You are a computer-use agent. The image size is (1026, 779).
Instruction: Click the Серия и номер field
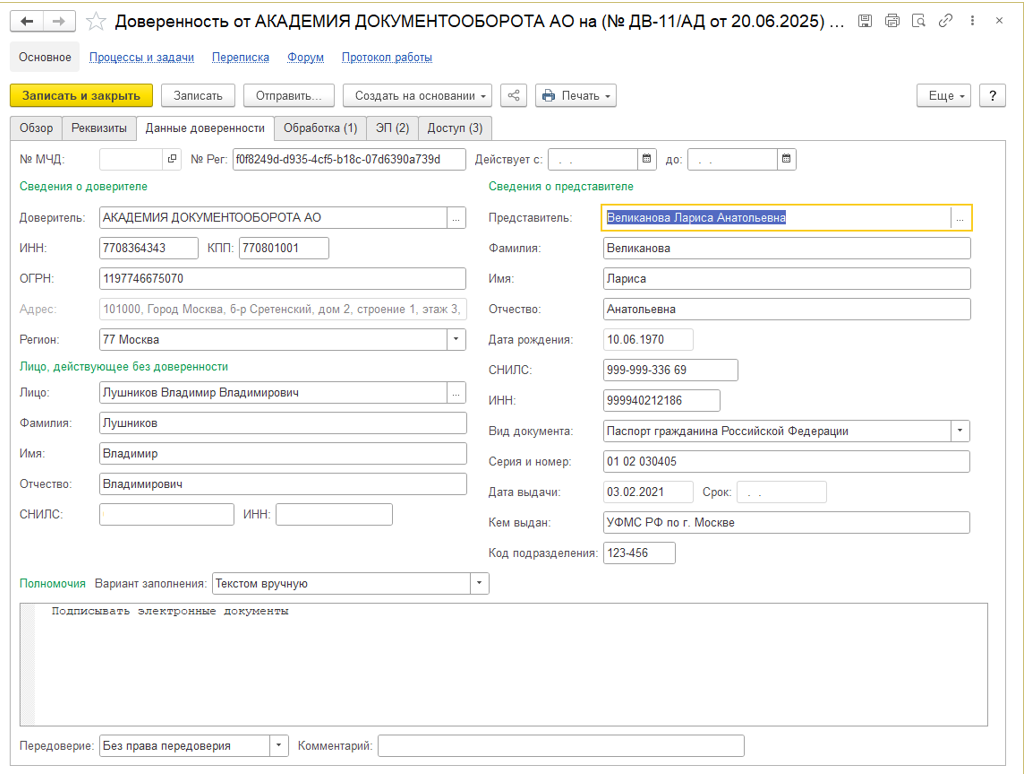[787, 461]
